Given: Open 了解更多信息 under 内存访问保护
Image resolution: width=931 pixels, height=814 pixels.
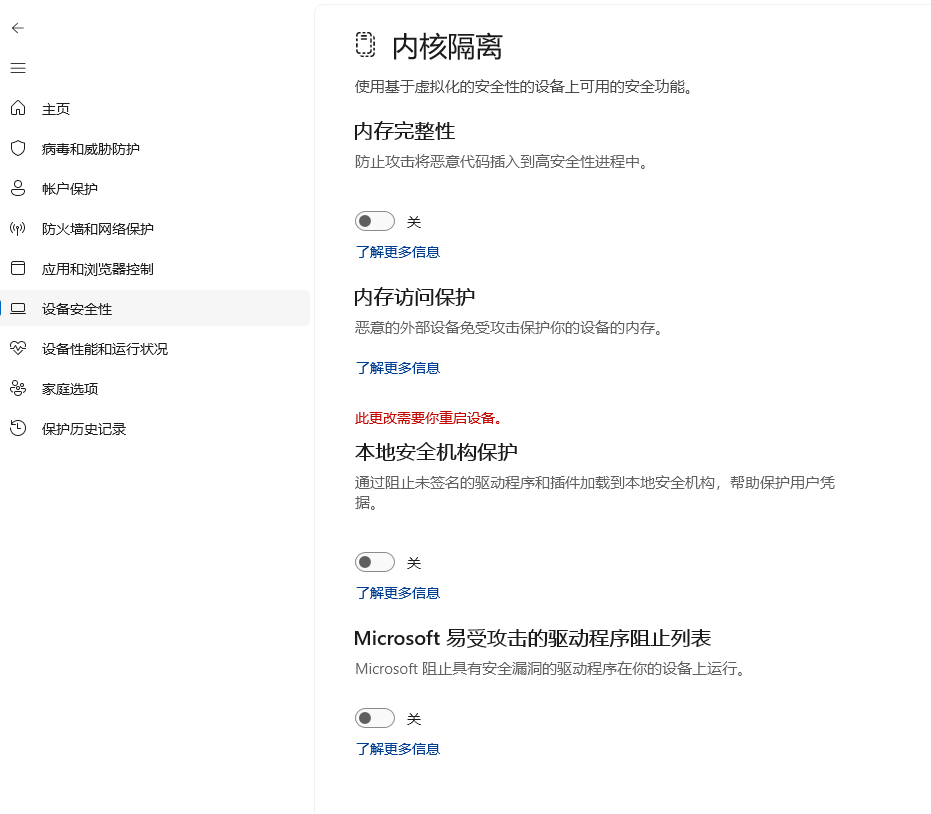Looking at the screenshot, I should point(397,368).
